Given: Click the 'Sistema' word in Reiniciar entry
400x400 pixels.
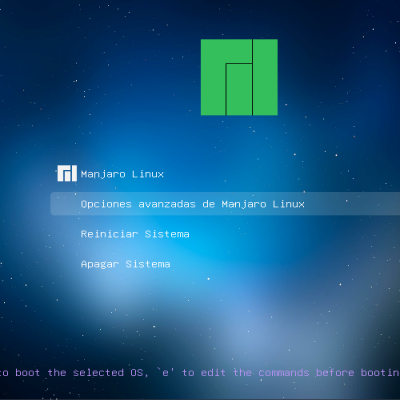Looking at the screenshot, I should (x=167, y=234).
